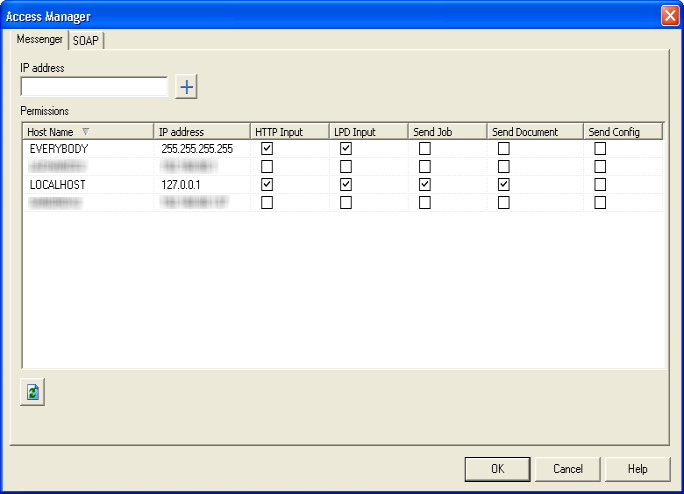Enable Send Config for LOCALHOST
684x494 pixels.
pos(600,185)
